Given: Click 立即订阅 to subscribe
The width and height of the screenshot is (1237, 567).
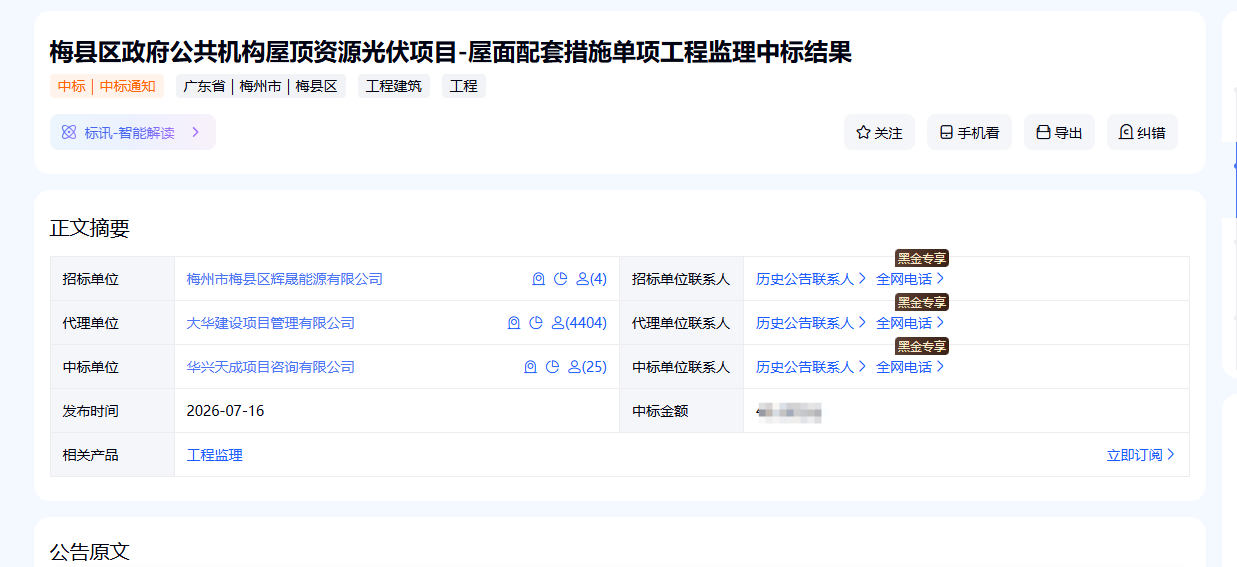Looking at the screenshot, I should point(1141,455).
